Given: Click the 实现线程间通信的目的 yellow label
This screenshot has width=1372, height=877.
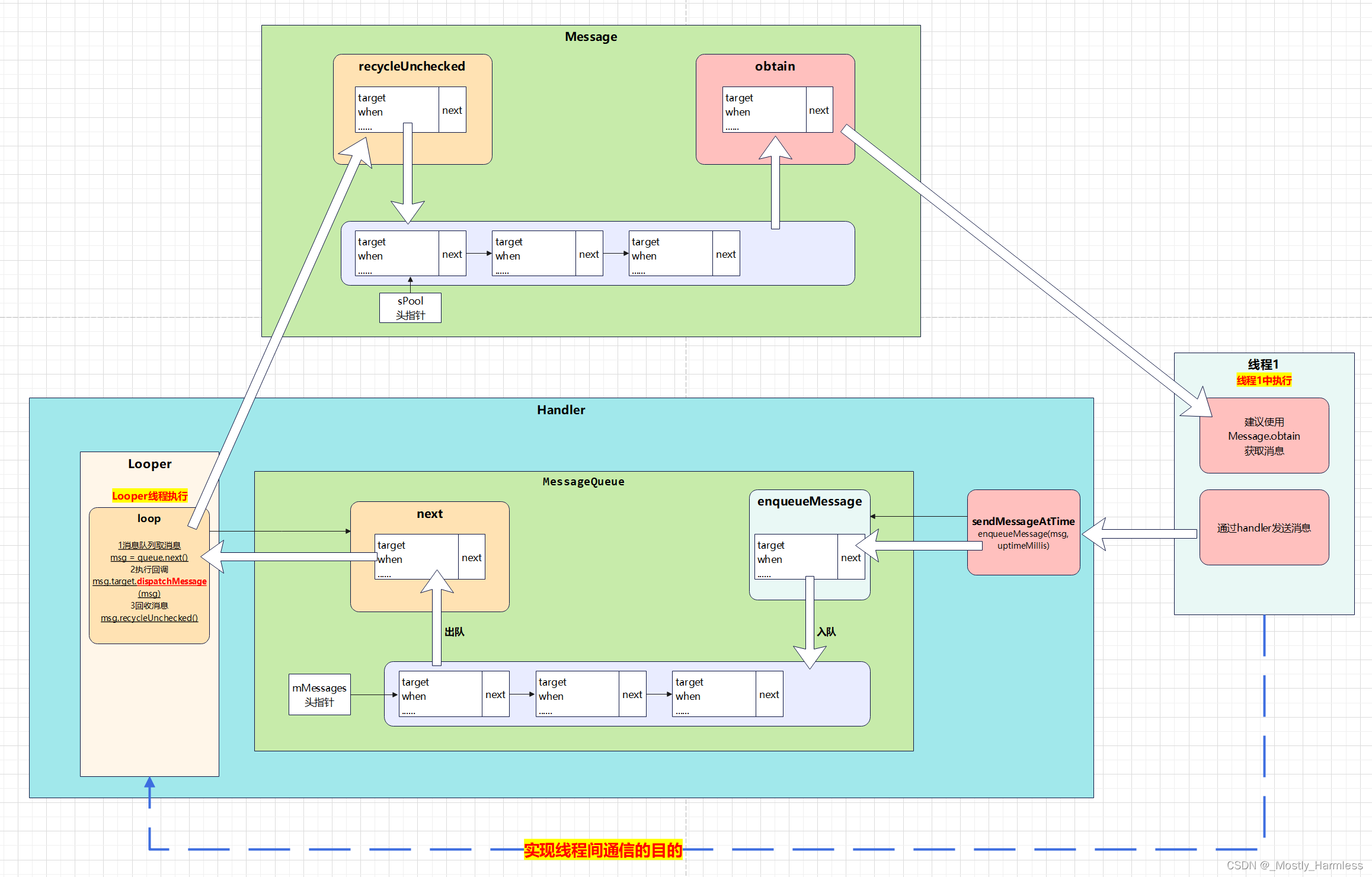Looking at the screenshot, I should click(603, 850).
